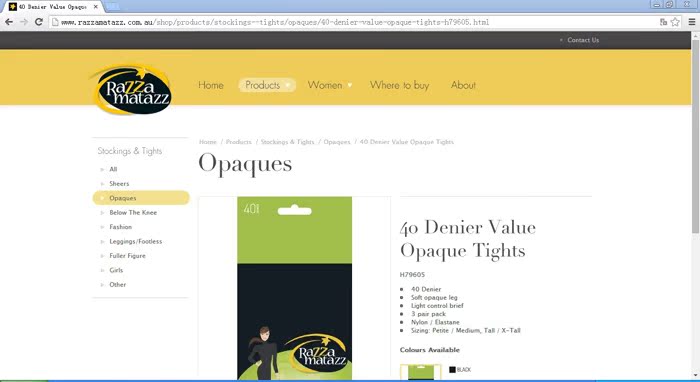Reload the page with refresh icon

click(39, 22)
